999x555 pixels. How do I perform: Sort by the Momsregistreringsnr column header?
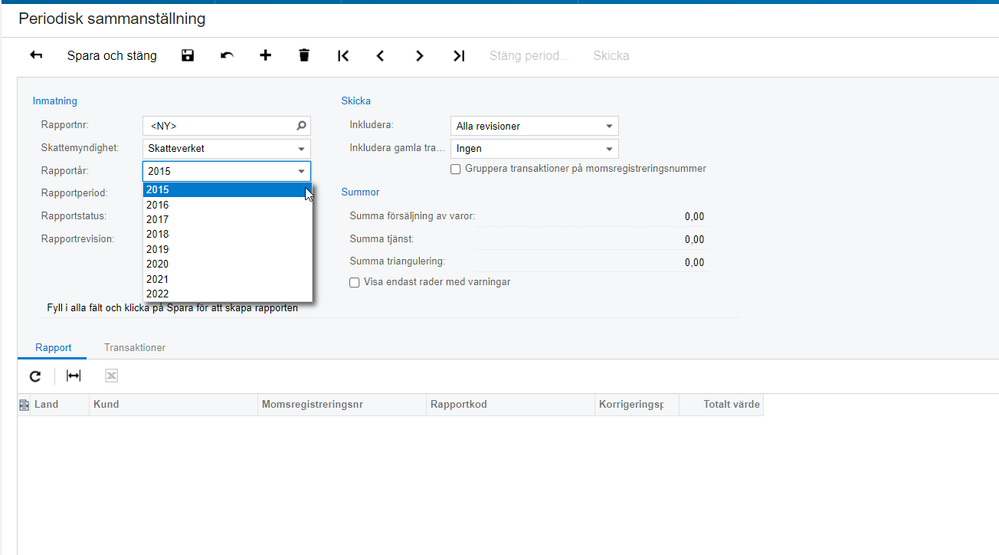341,405
